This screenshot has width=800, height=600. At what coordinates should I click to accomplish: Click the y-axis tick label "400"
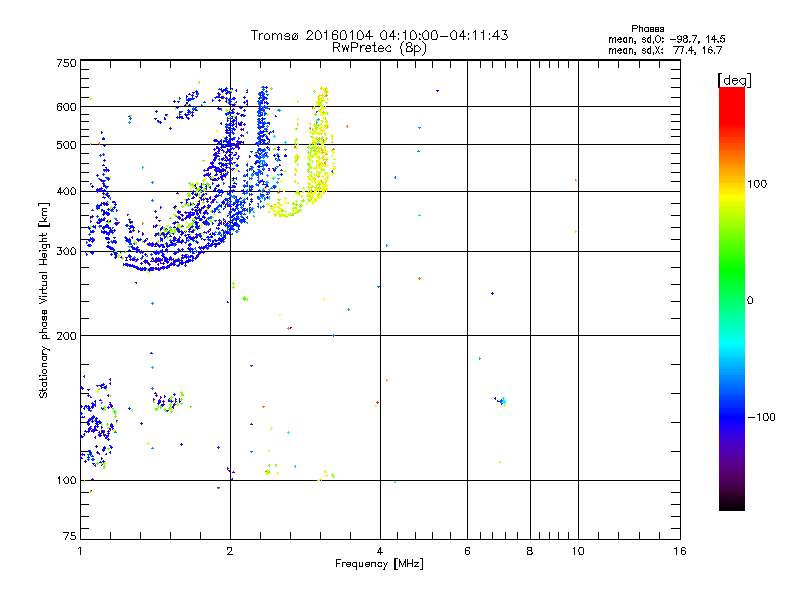point(66,192)
